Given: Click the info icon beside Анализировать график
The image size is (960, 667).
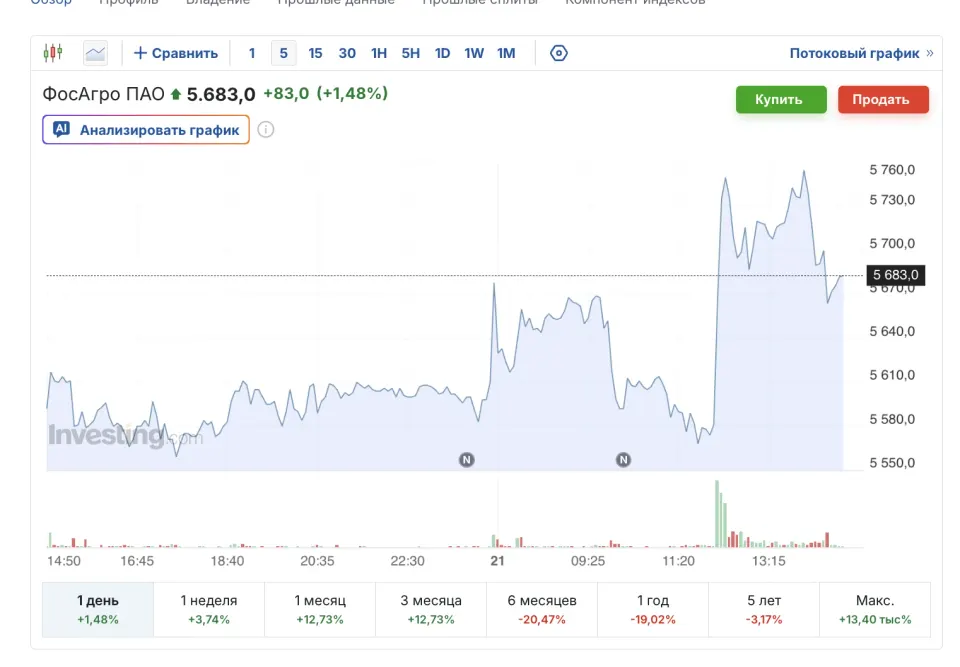Looking at the screenshot, I should [x=266, y=130].
